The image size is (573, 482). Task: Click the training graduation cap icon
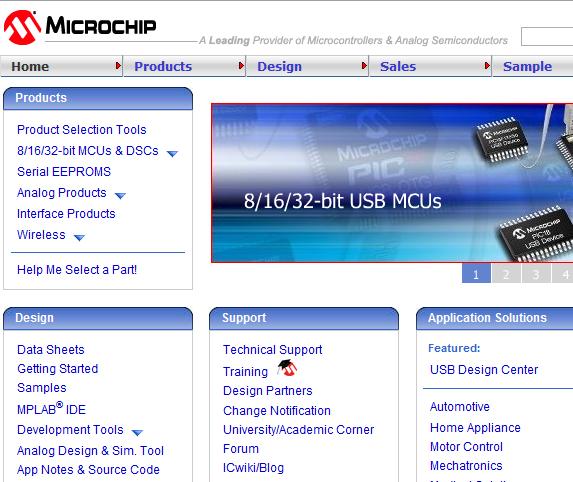coord(287,368)
